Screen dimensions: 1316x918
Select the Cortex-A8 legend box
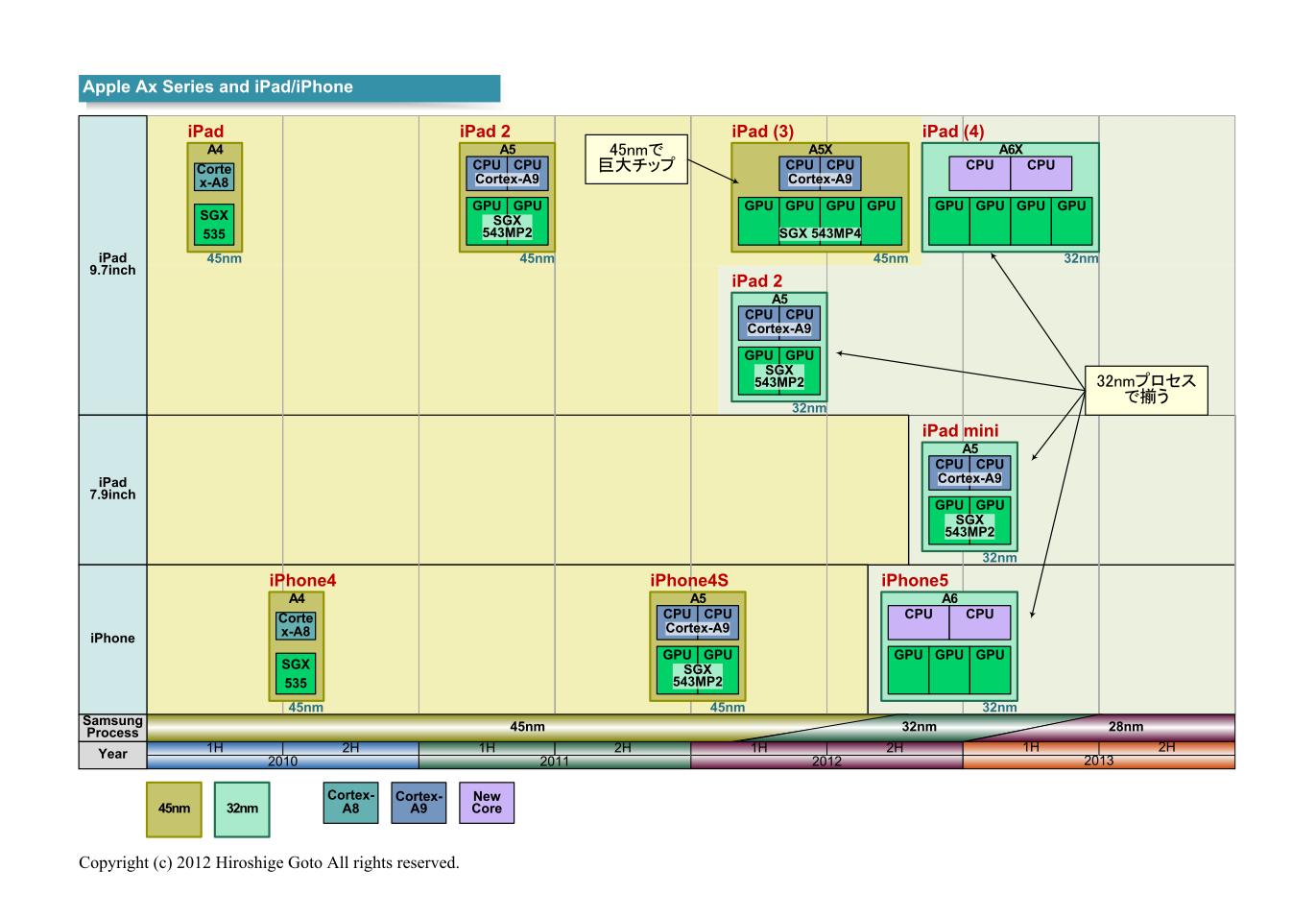(350, 802)
